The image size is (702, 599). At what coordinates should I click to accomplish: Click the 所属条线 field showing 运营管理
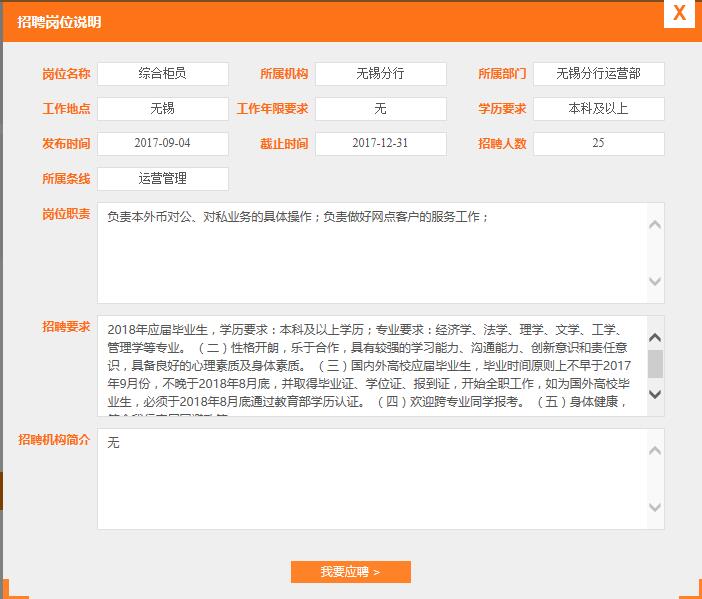point(162,179)
